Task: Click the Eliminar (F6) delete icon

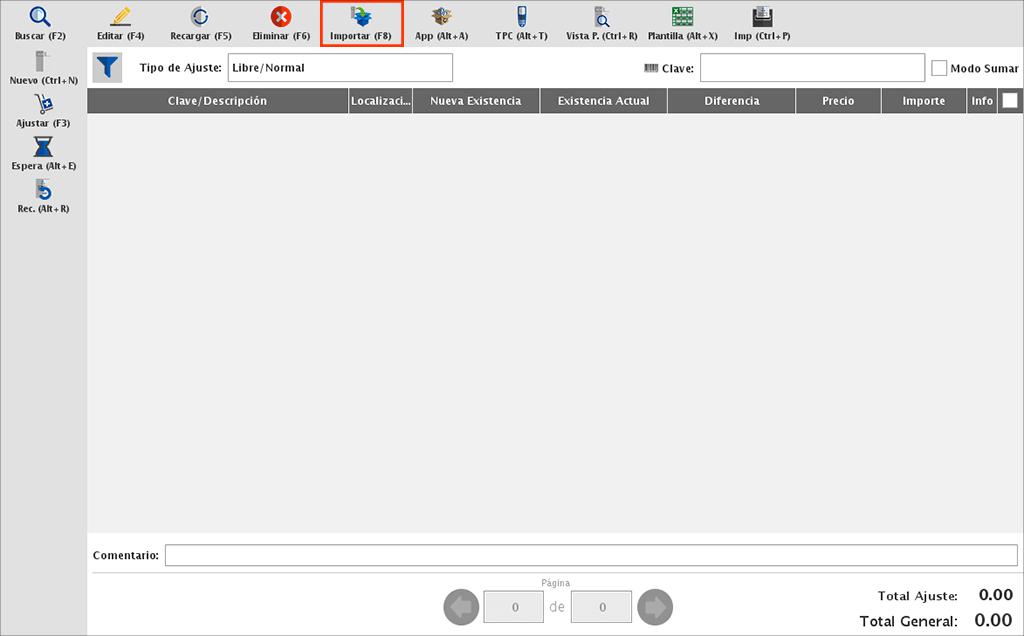Action: pyautogui.click(x=281, y=17)
